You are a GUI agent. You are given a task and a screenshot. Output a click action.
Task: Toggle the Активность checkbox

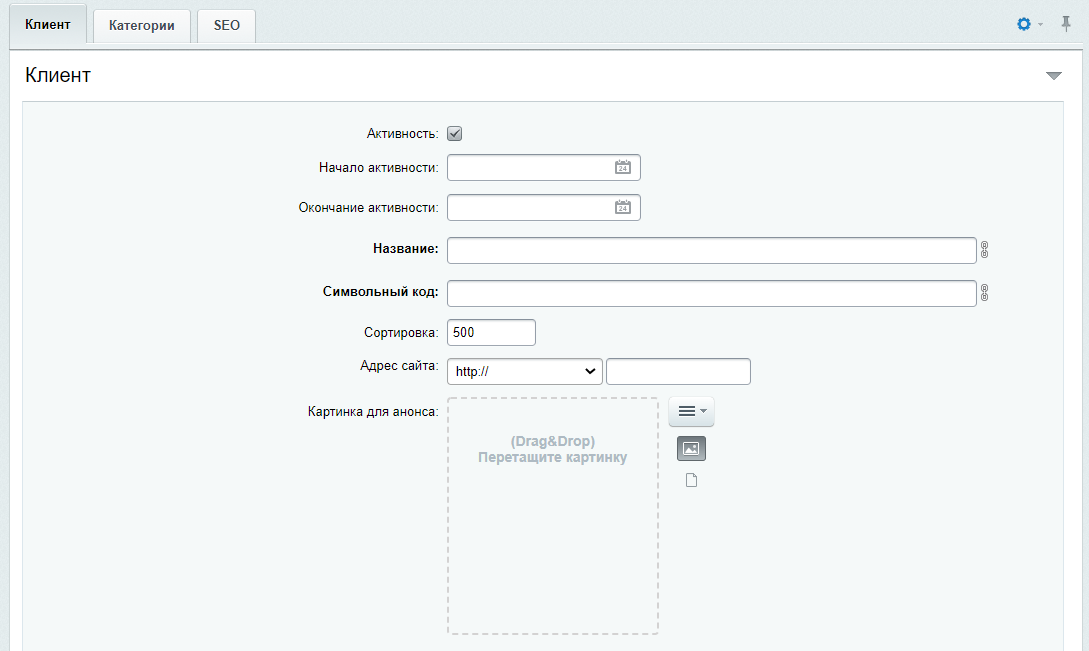point(454,133)
